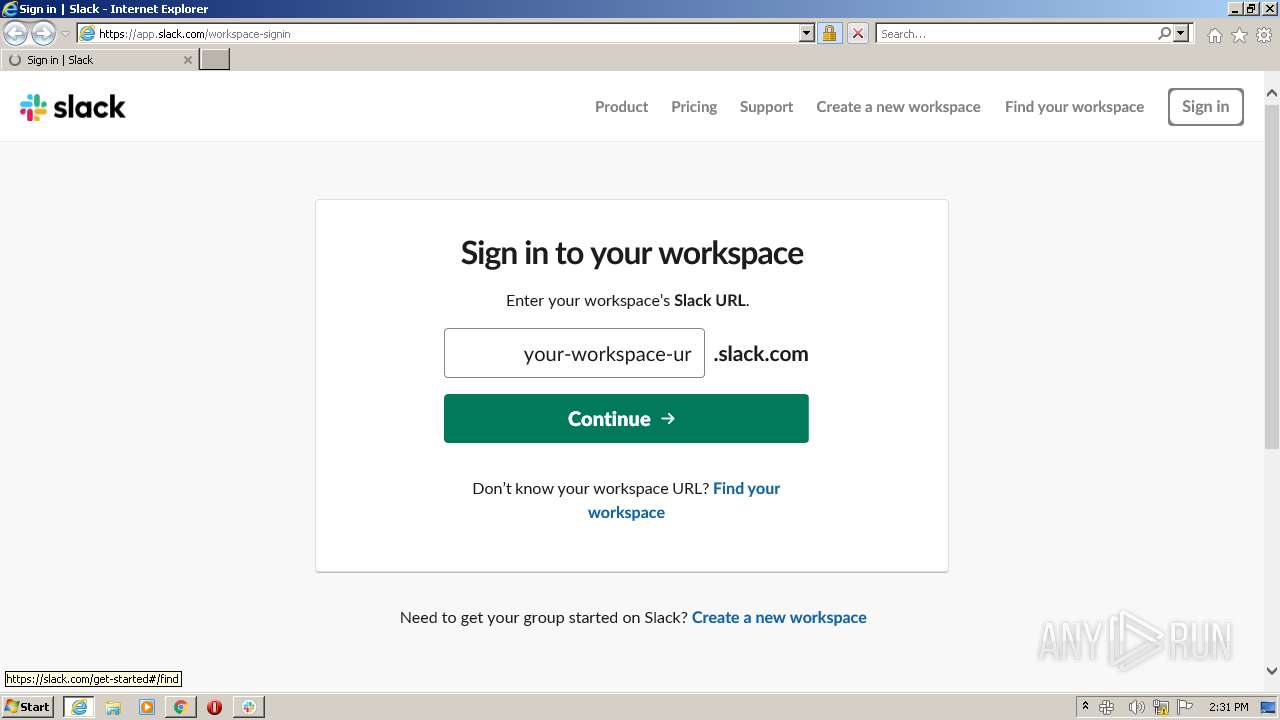The image size is (1280, 720).
Task: Click the address bar URL field
Action: (447, 33)
